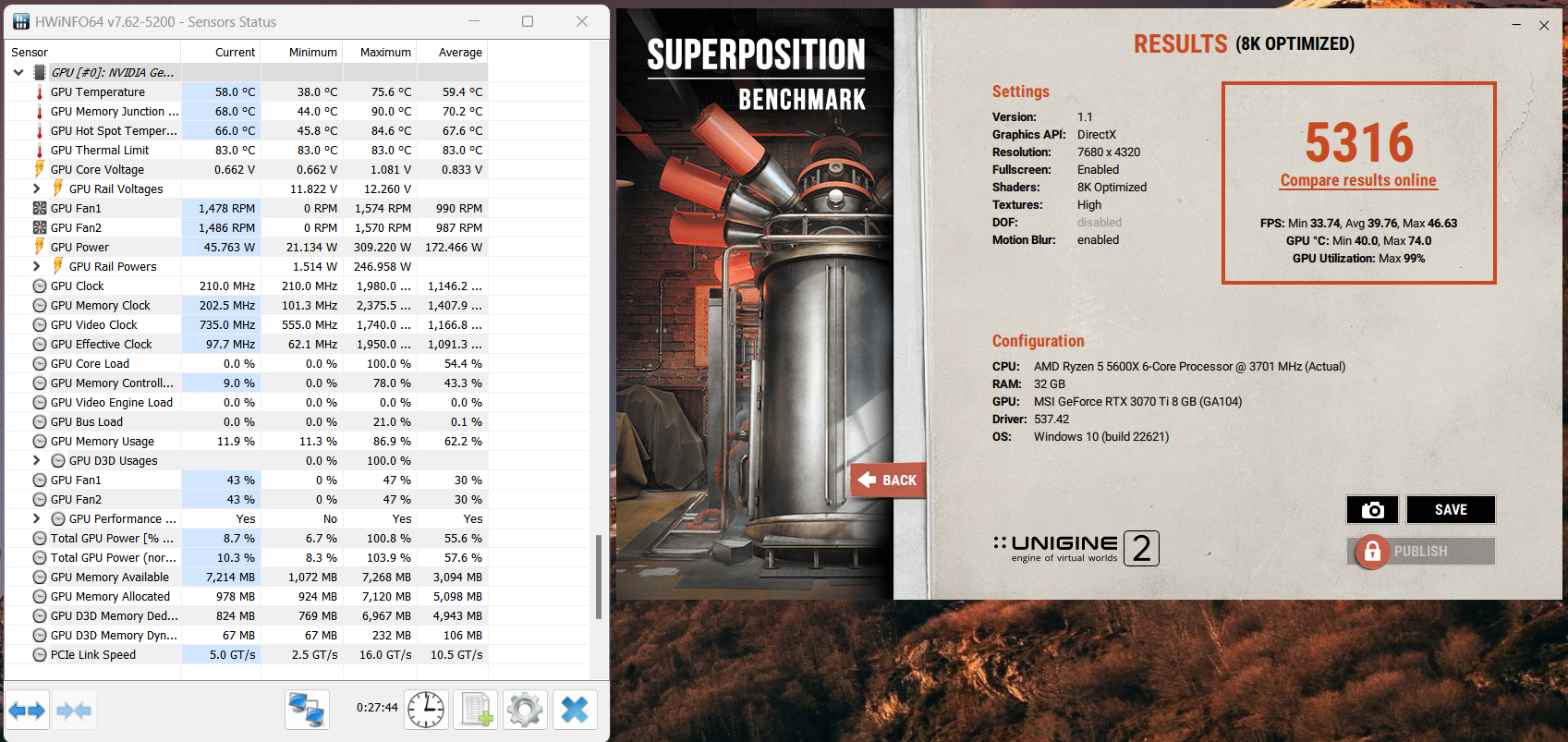1568x742 pixels.
Task: Click the GPU Memory Usage circular icon
Action: 39,441
